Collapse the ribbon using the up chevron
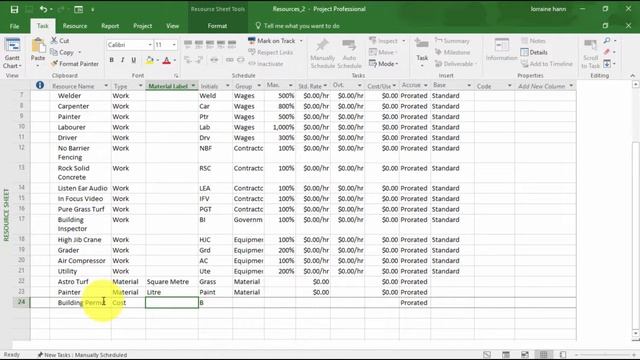This screenshot has width=640, height=360. click(x=632, y=76)
